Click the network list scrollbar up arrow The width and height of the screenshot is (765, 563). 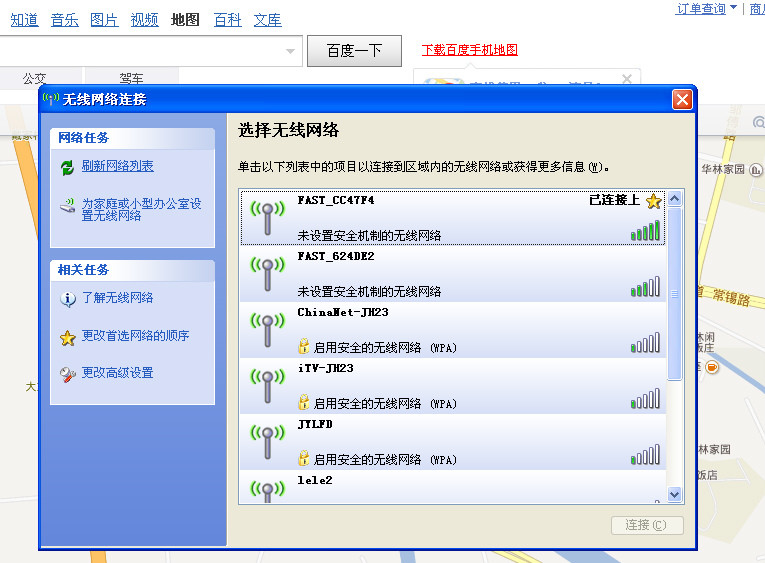675,199
